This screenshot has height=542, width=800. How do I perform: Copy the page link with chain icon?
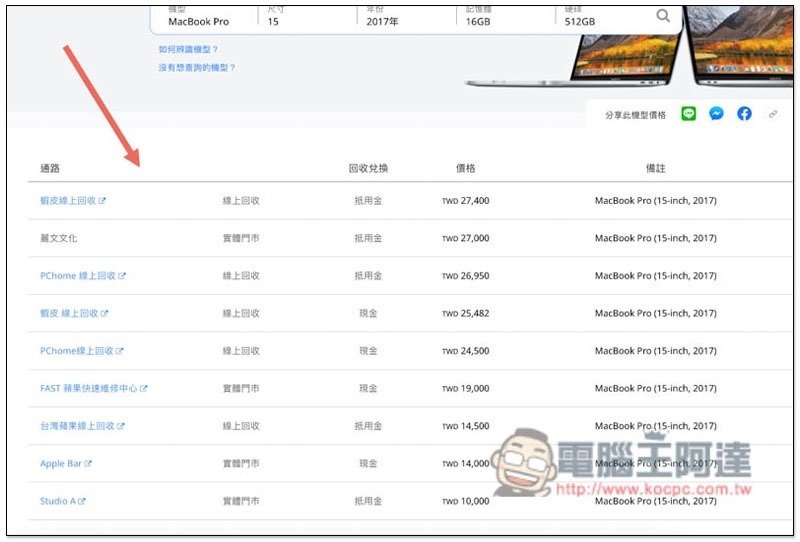[772, 114]
